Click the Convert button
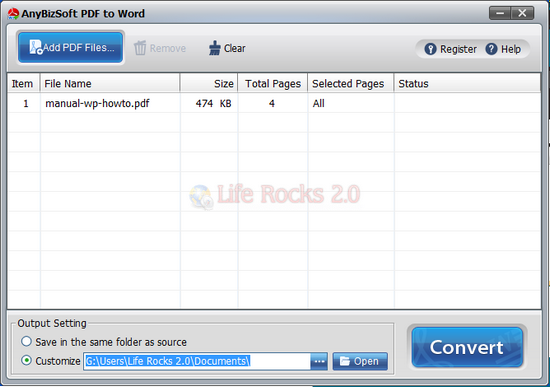 pos(467,347)
